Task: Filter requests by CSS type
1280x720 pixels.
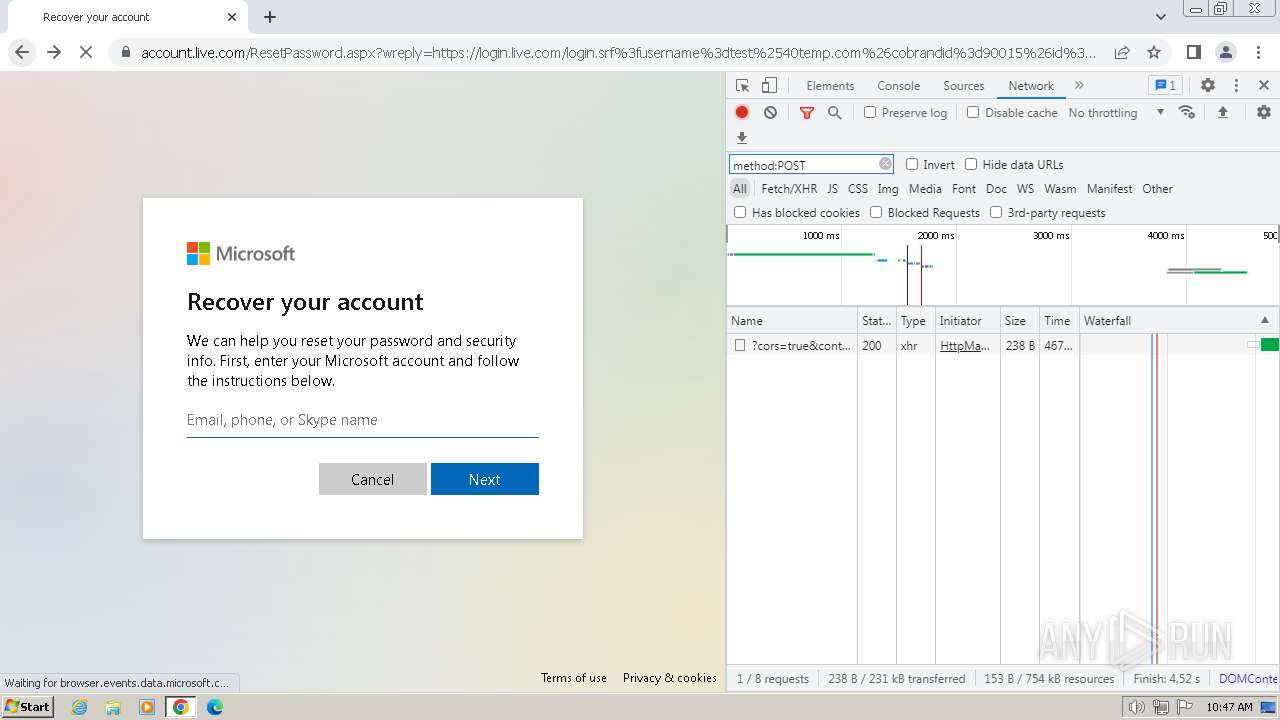Action: click(858, 189)
